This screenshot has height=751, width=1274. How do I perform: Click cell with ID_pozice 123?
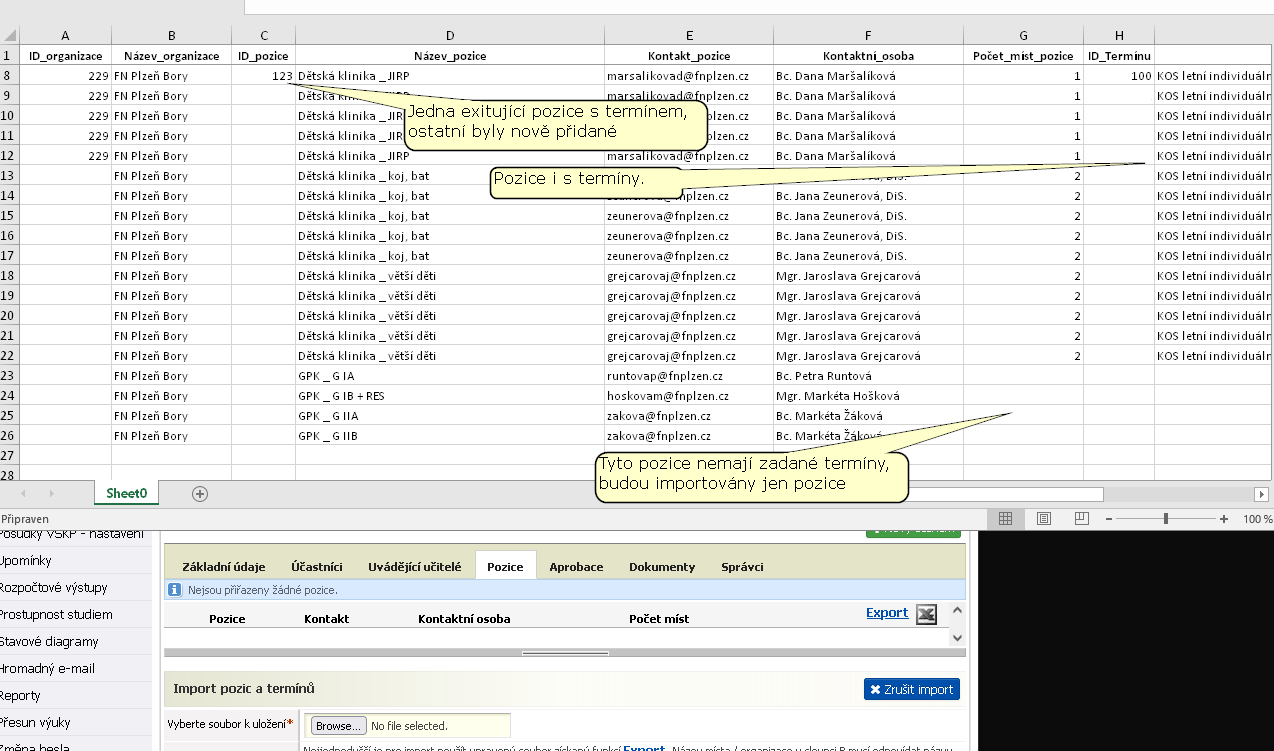(263, 75)
